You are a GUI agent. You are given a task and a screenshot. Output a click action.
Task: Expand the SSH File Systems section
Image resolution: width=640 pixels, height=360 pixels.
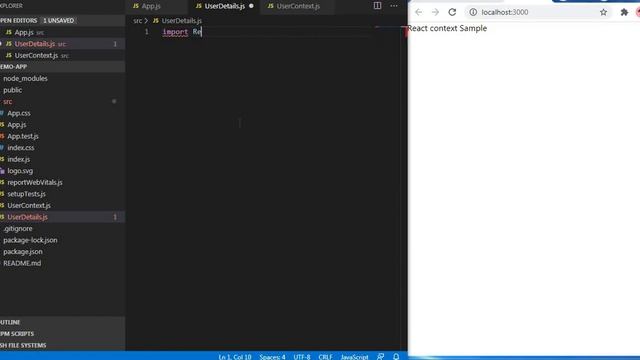(x=62, y=345)
